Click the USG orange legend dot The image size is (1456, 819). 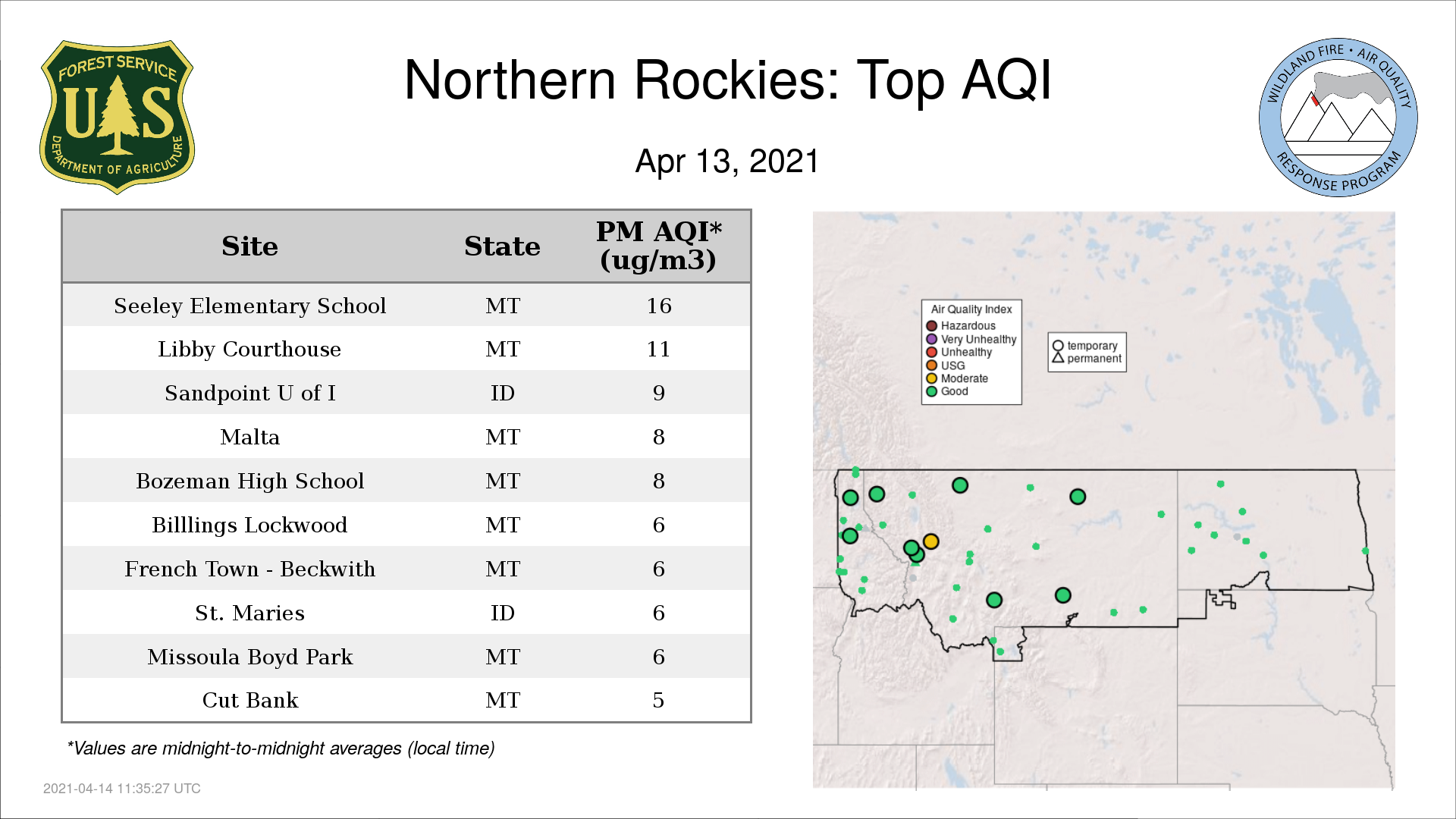coord(932,366)
